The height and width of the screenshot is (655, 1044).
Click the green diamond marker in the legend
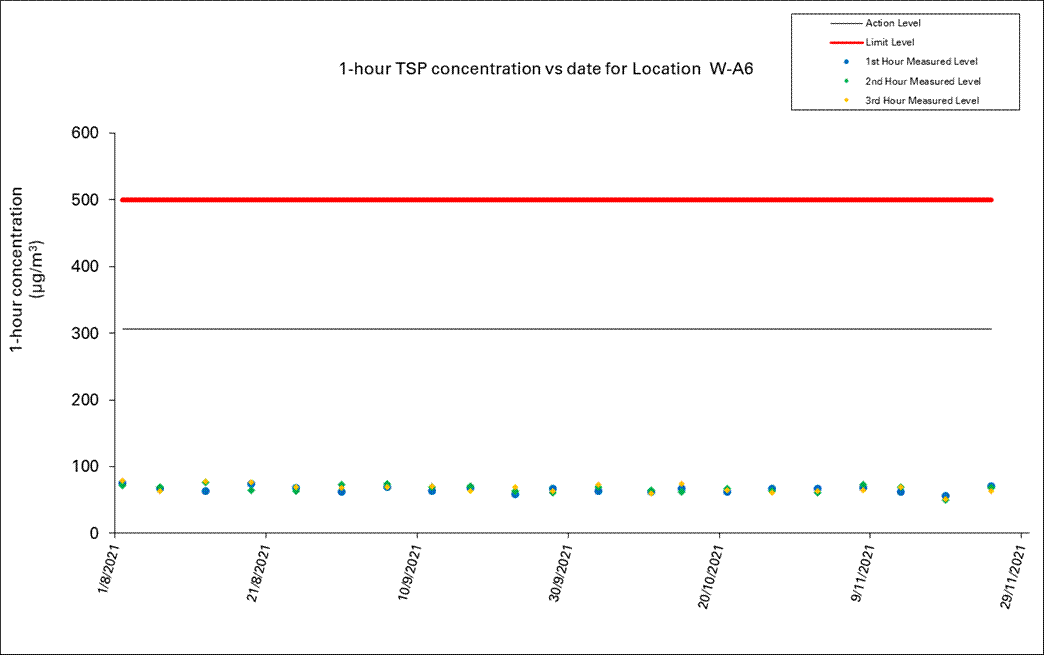pos(846,81)
